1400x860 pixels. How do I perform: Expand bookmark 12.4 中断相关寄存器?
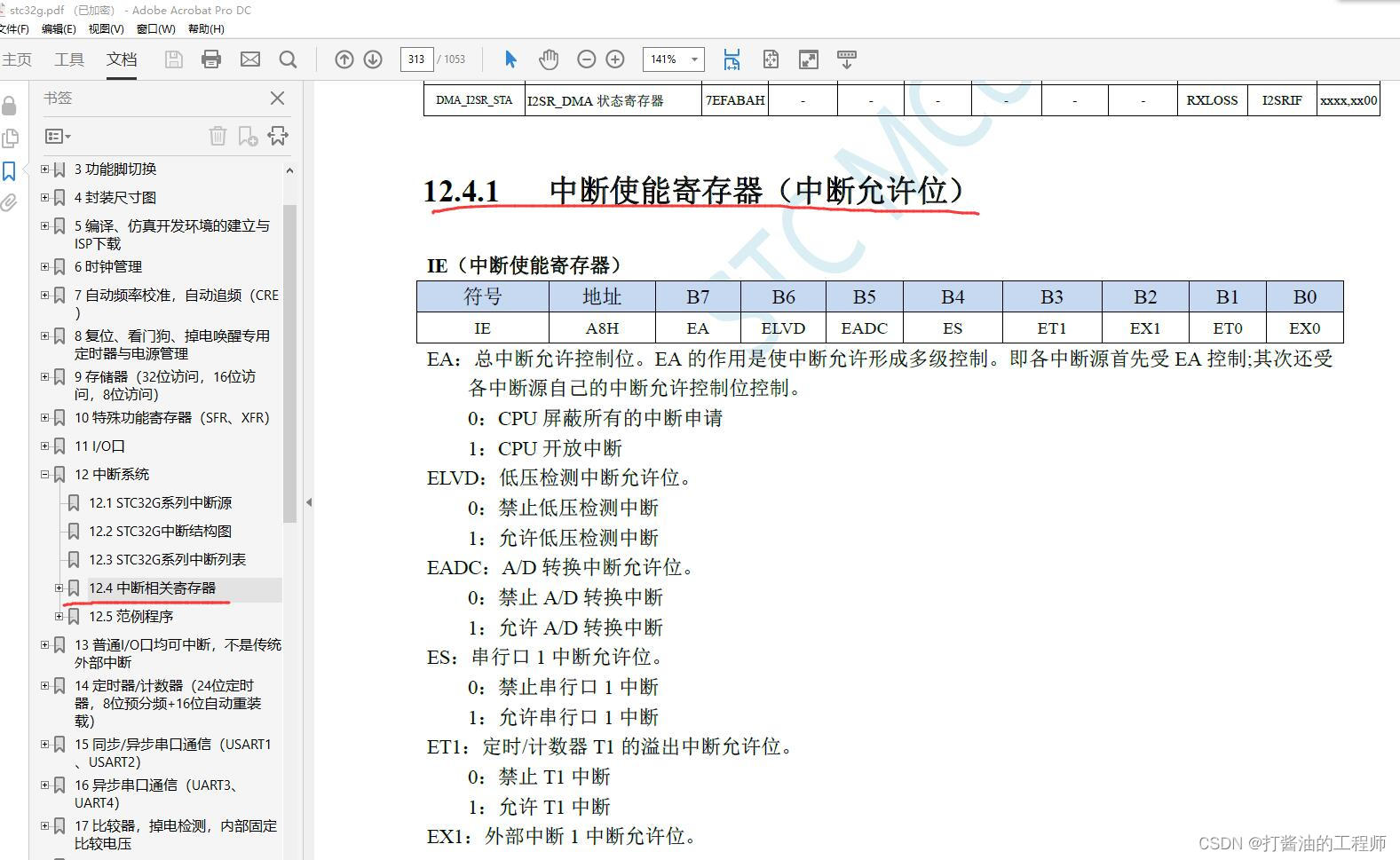pos(59,588)
